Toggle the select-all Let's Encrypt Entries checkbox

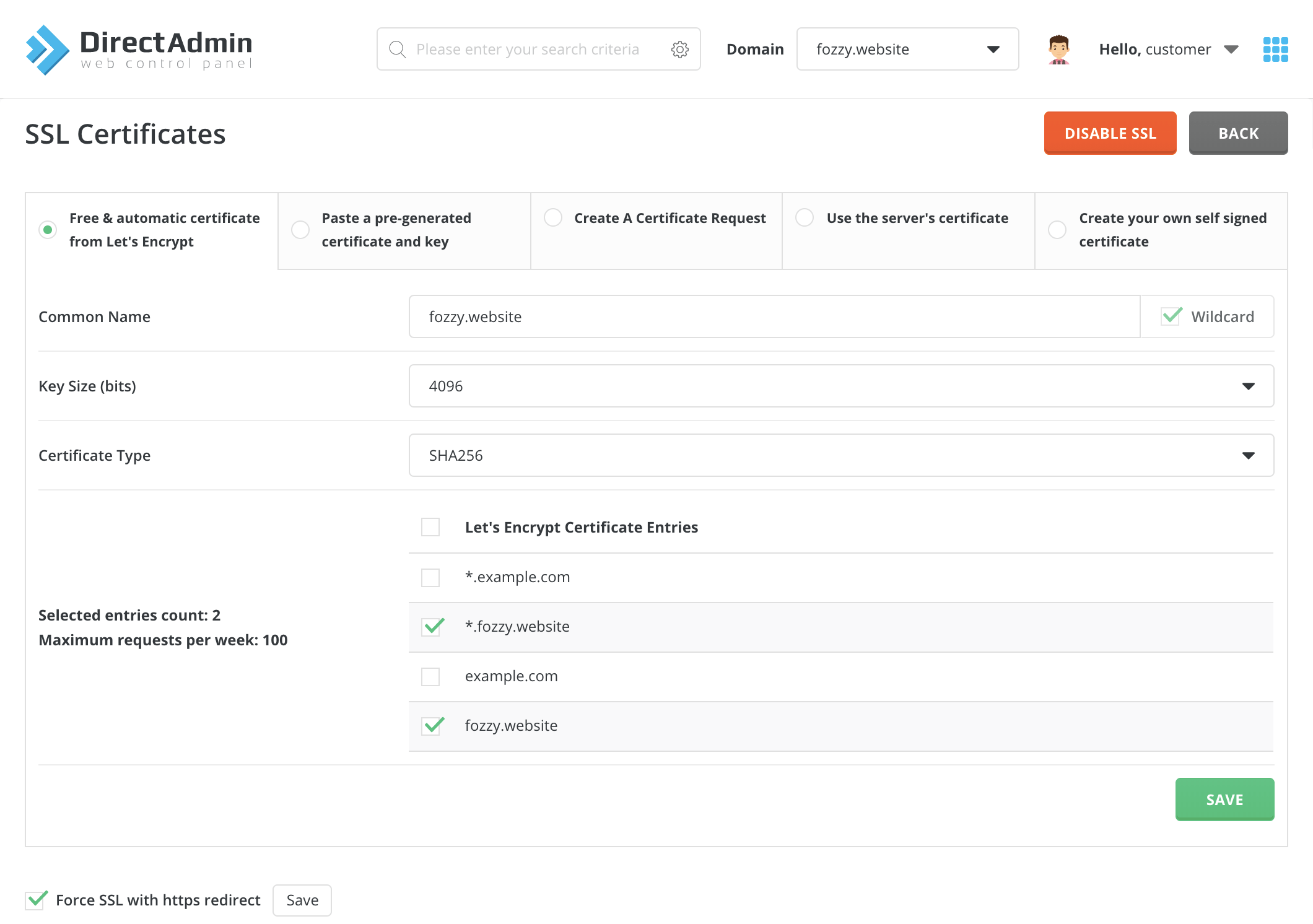click(x=430, y=527)
